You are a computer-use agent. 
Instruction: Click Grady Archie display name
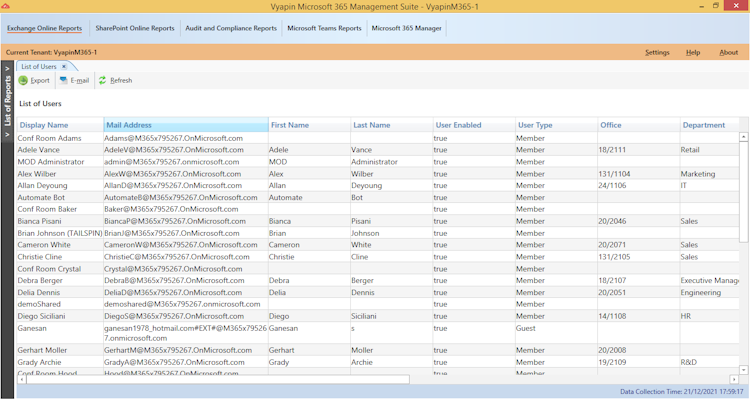coord(39,362)
